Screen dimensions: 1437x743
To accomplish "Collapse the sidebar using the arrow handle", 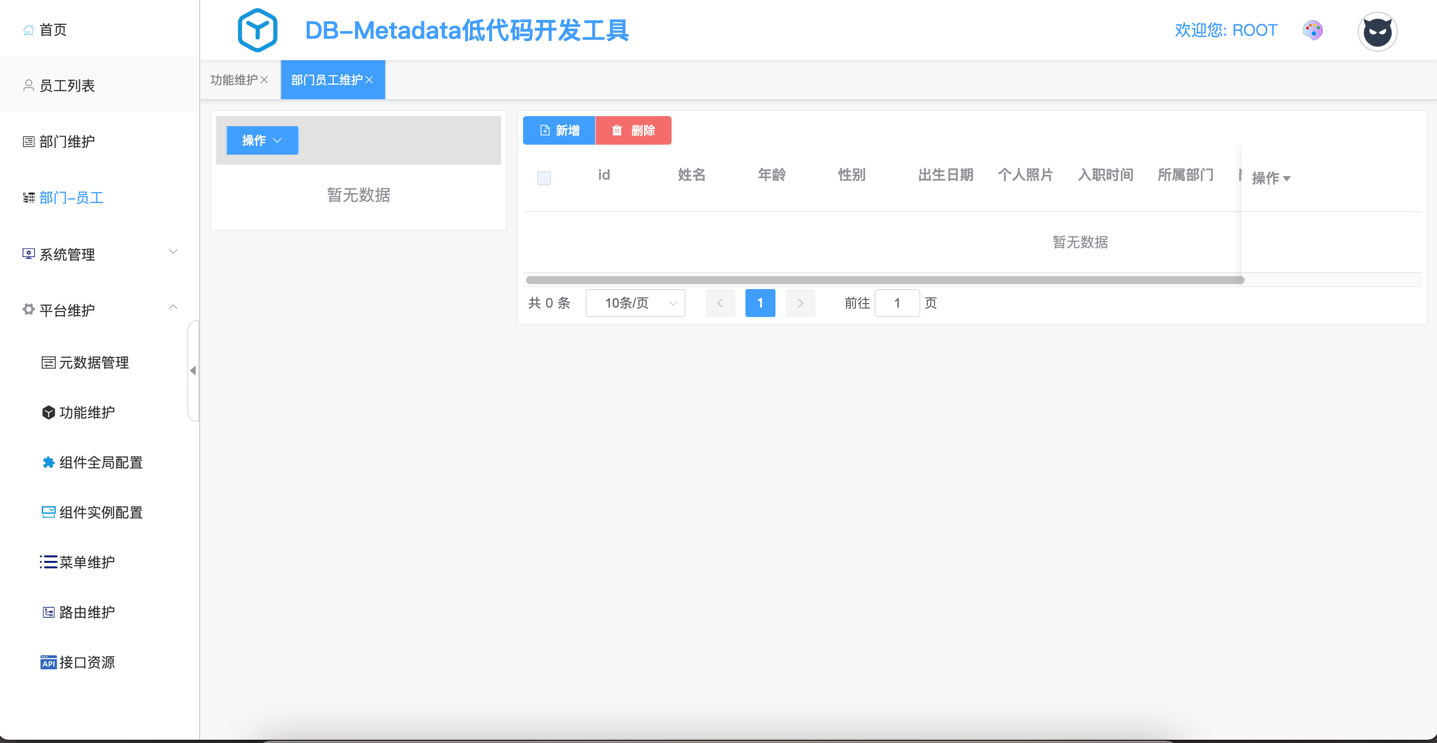I will point(193,371).
